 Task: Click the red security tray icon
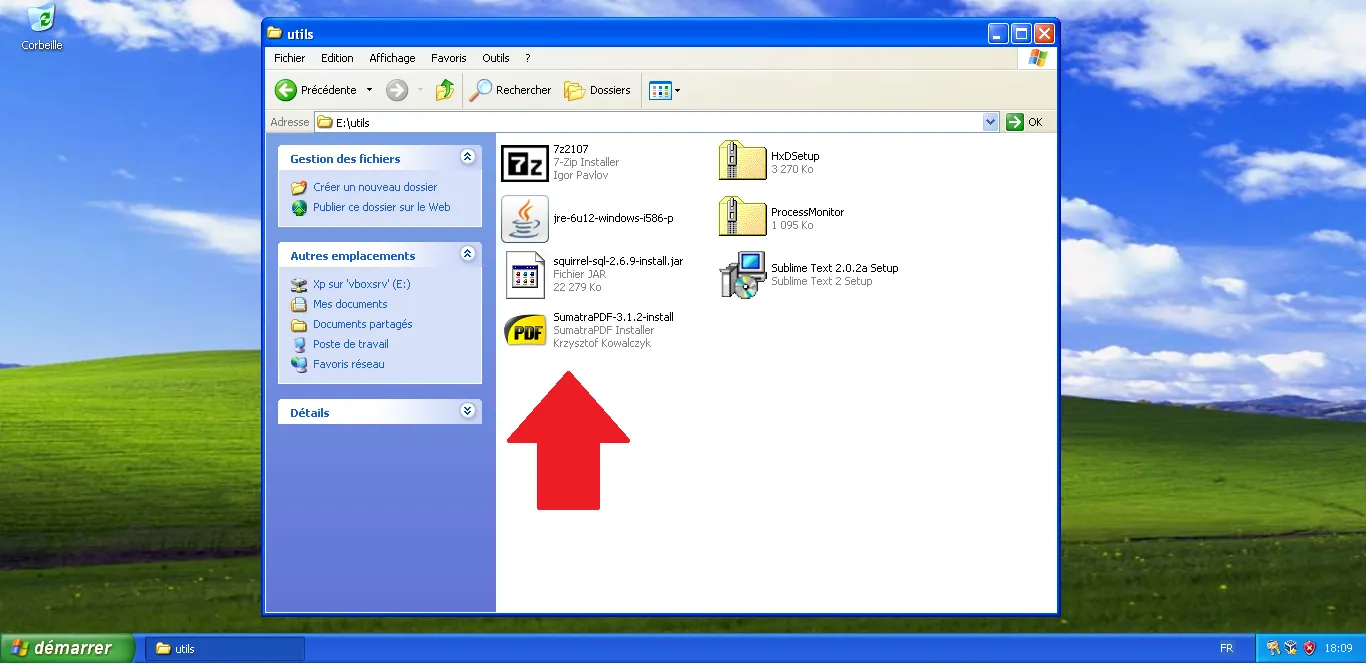point(1308,648)
